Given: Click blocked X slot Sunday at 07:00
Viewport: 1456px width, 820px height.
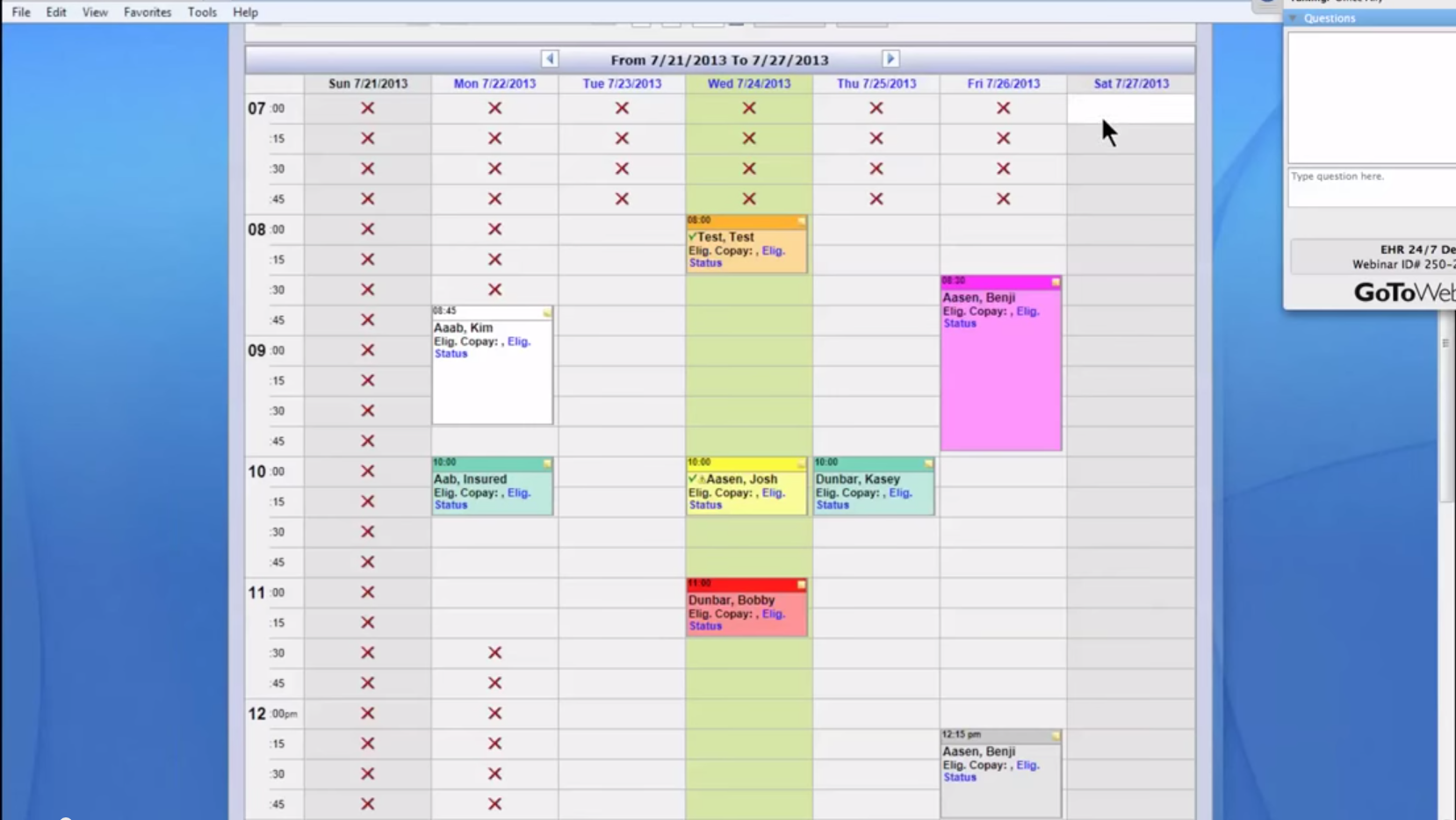Looking at the screenshot, I should tap(368, 108).
